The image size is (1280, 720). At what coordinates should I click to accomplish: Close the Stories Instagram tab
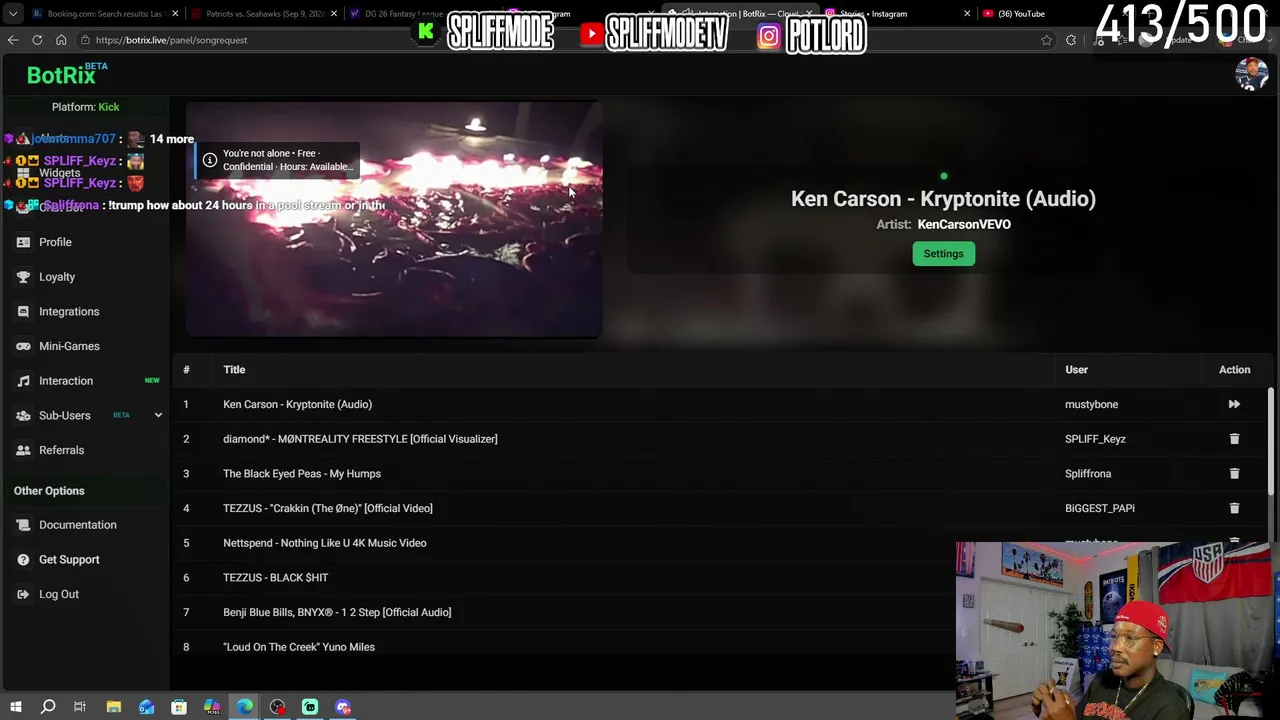[967, 14]
